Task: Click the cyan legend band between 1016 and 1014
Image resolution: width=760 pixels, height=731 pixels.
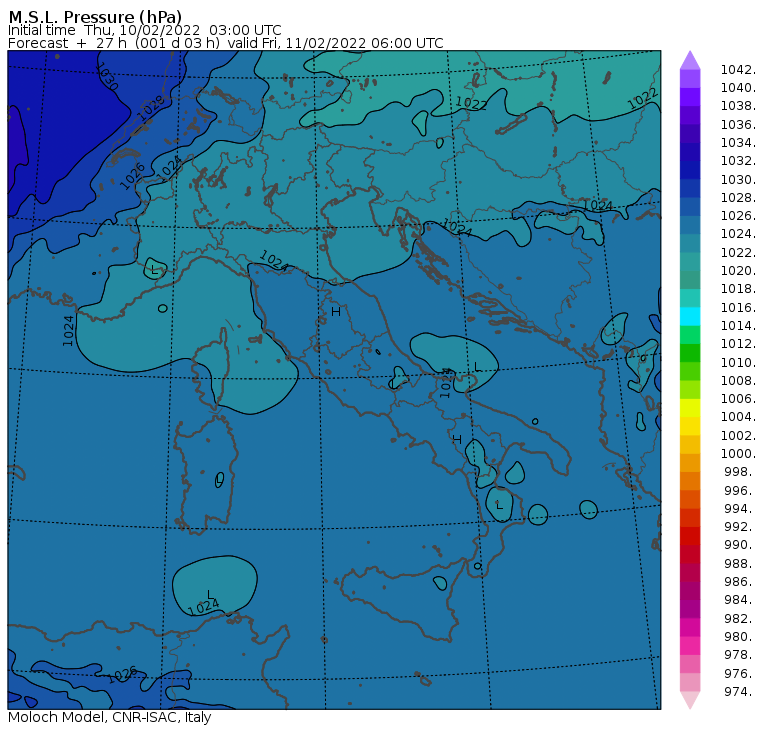Action: 690,317
